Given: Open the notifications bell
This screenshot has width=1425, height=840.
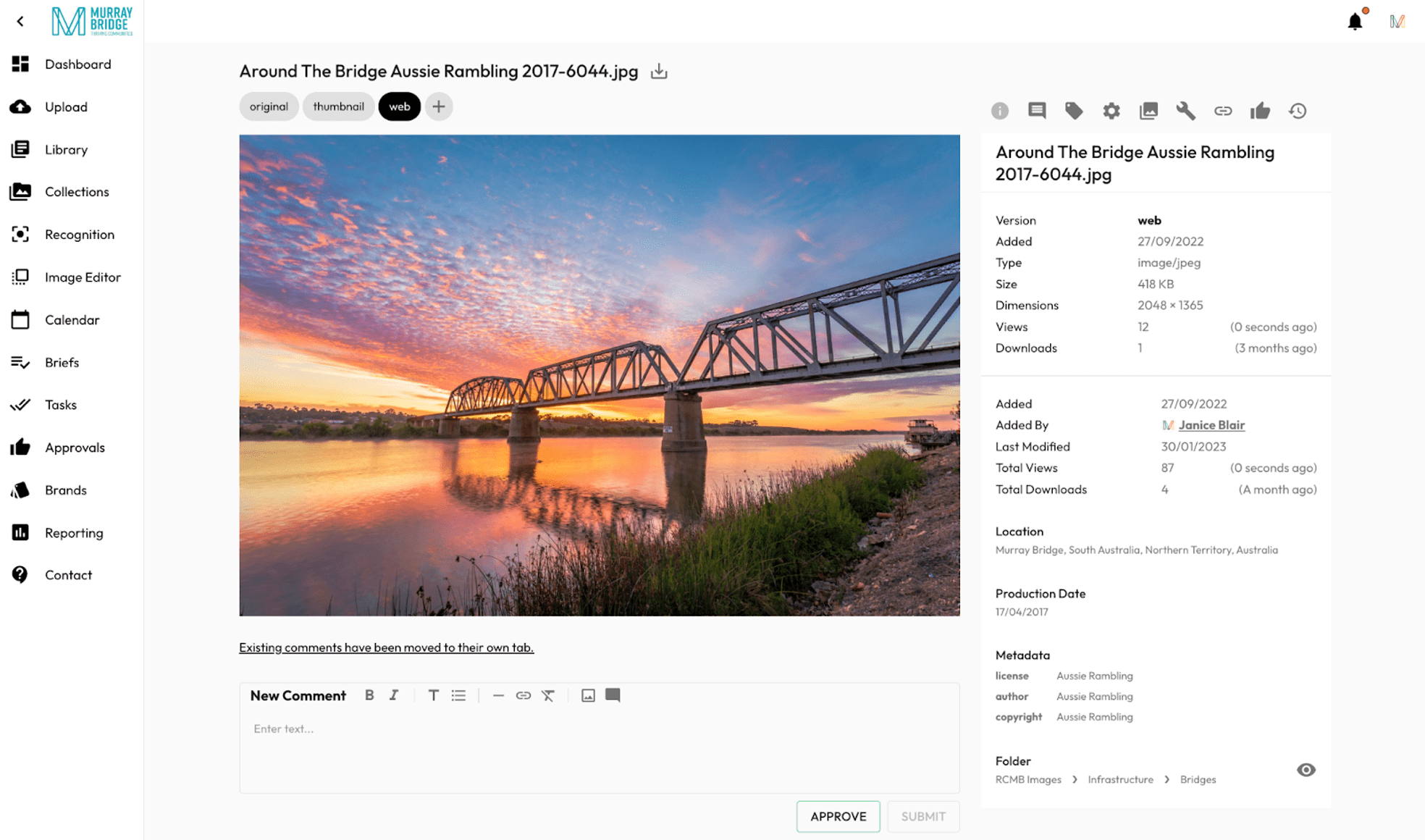Looking at the screenshot, I should (1355, 22).
